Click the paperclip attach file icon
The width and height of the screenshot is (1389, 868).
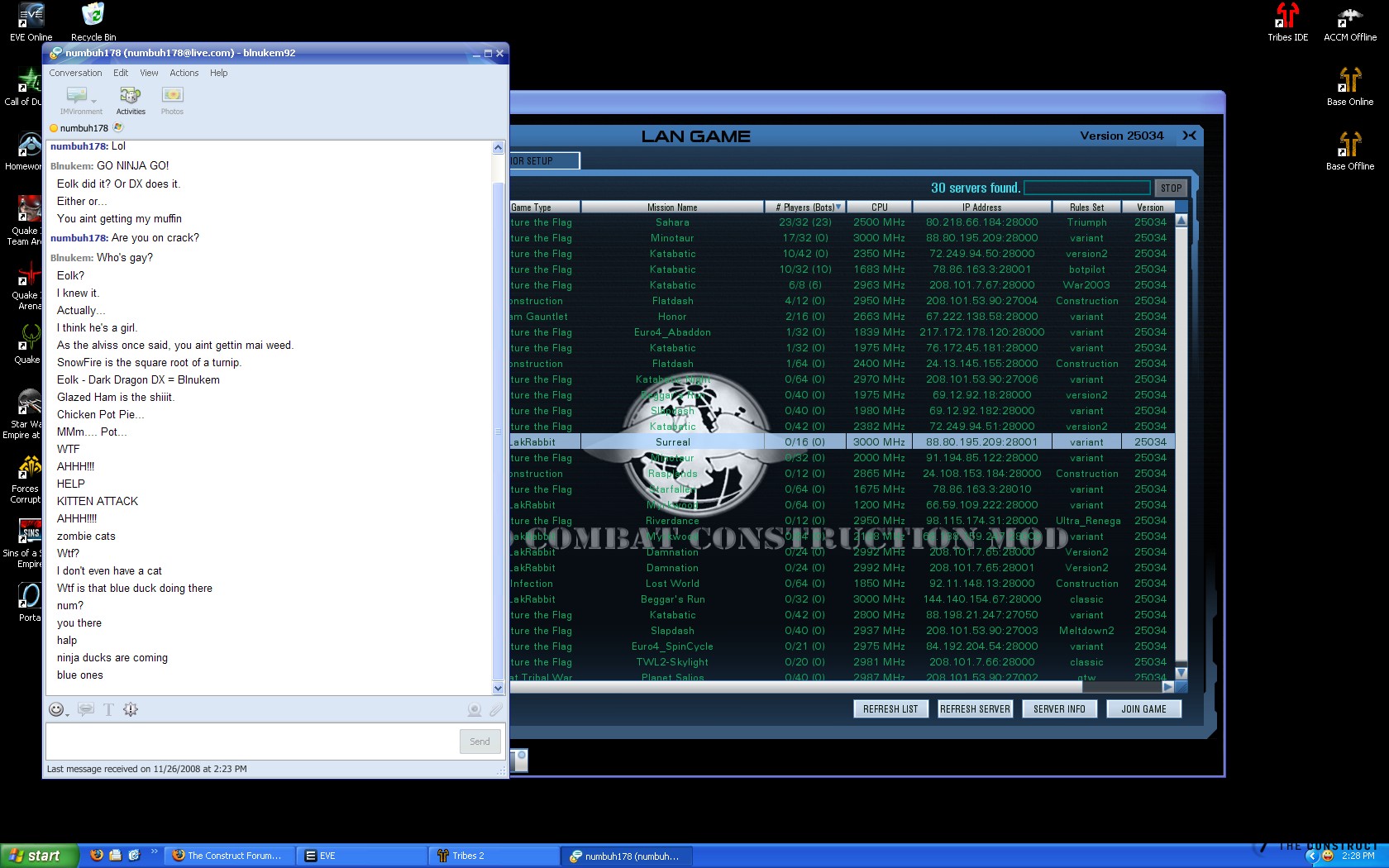496,709
